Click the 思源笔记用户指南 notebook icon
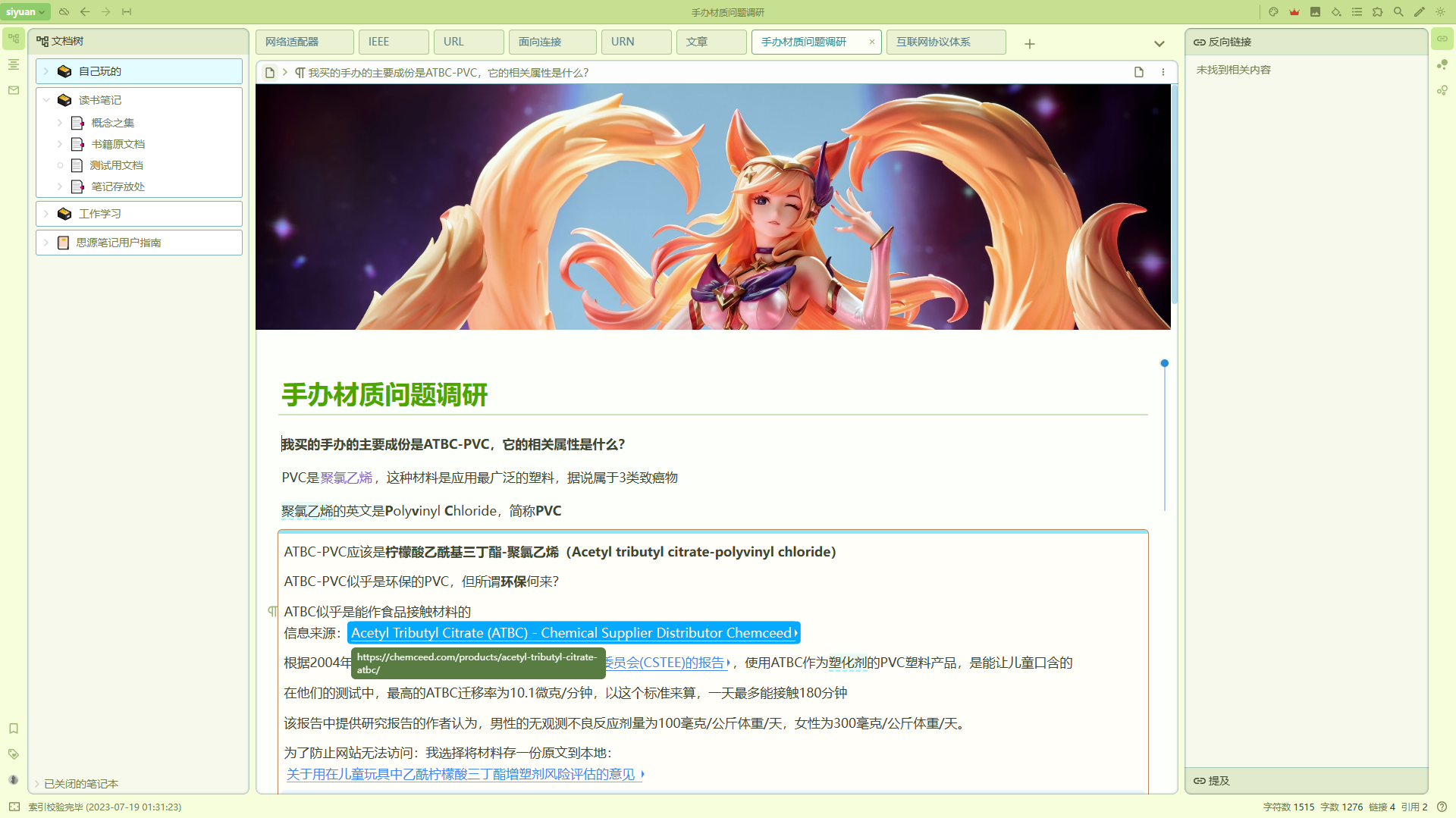The height and width of the screenshot is (818, 1456). coord(64,243)
